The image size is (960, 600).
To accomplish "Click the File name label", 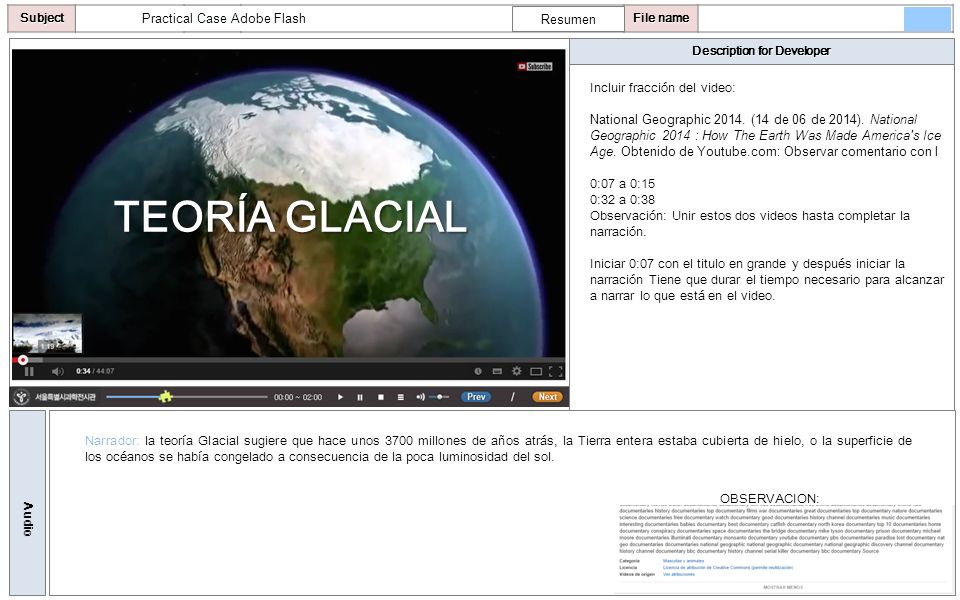I will click(661, 18).
